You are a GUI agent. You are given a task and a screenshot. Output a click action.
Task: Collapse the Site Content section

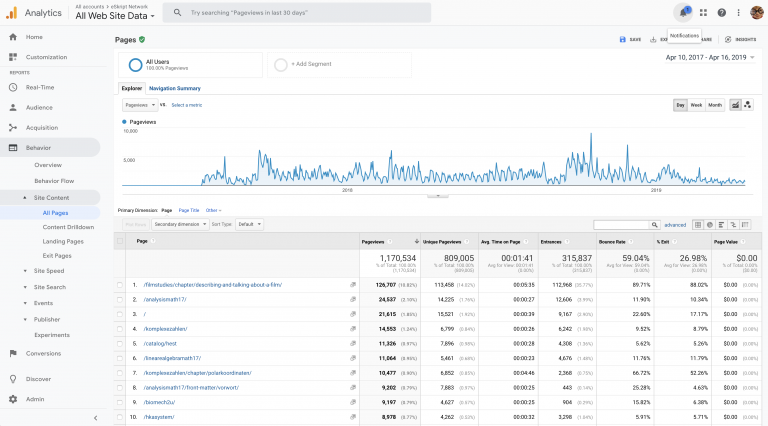25,197
